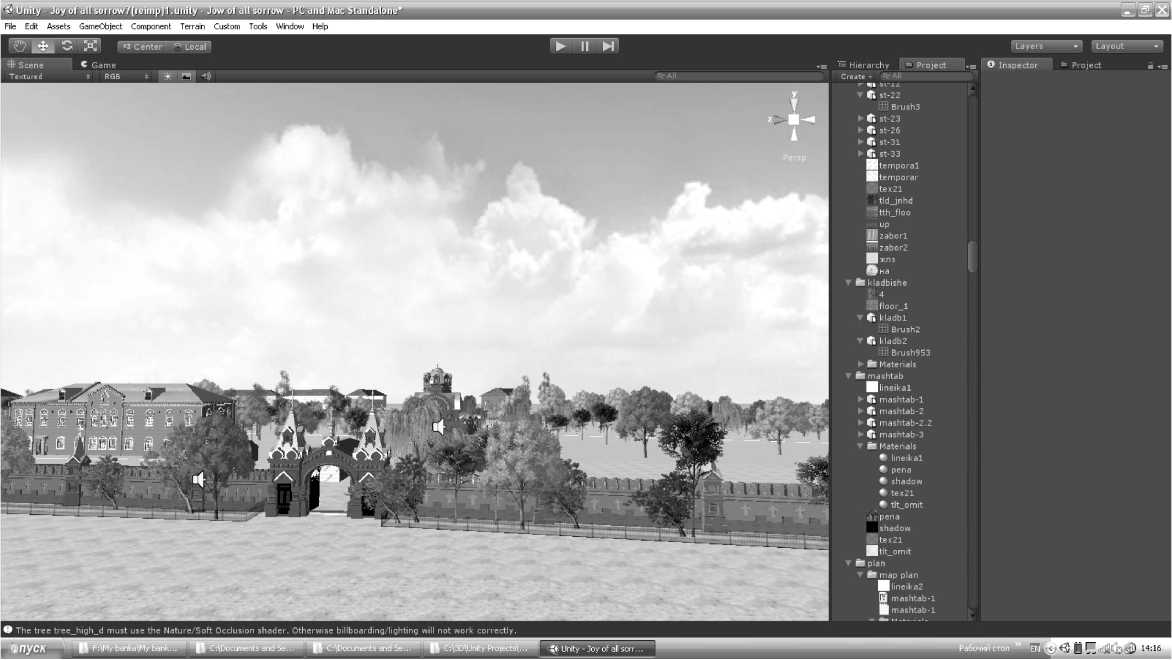Screen dimensions: 1172x660
Task: Step forward one frame
Action: (x=608, y=46)
